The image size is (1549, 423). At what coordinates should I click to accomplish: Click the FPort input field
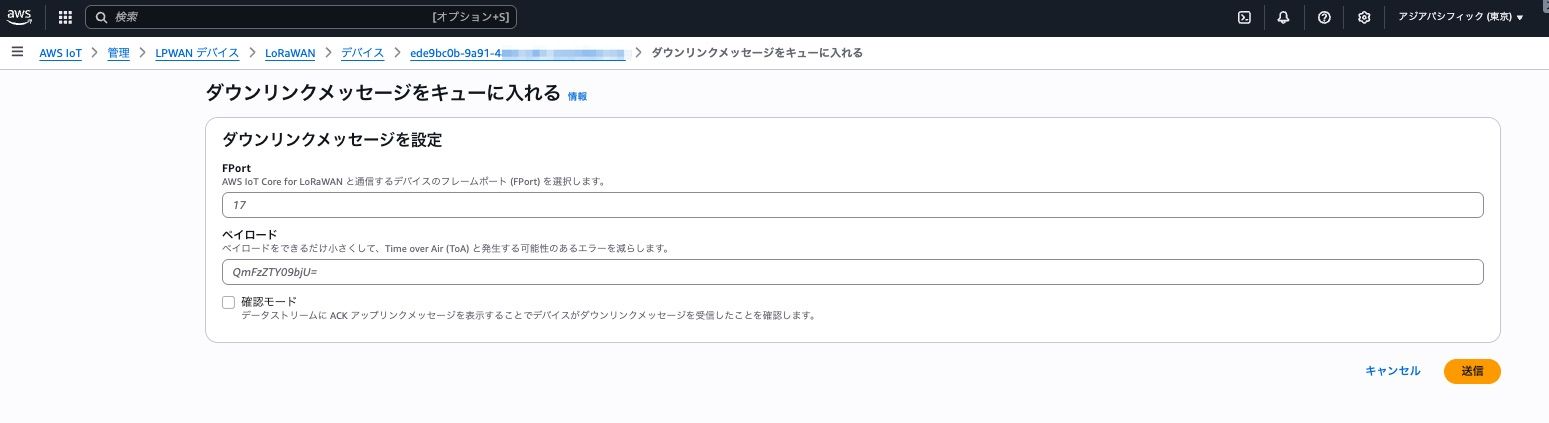tap(852, 205)
